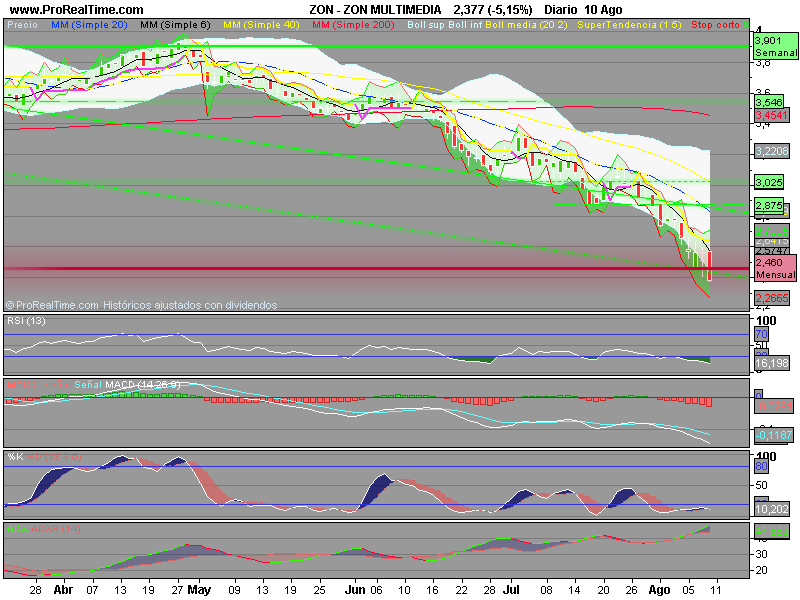Click the '07' date axis label

[x=92, y=590]
